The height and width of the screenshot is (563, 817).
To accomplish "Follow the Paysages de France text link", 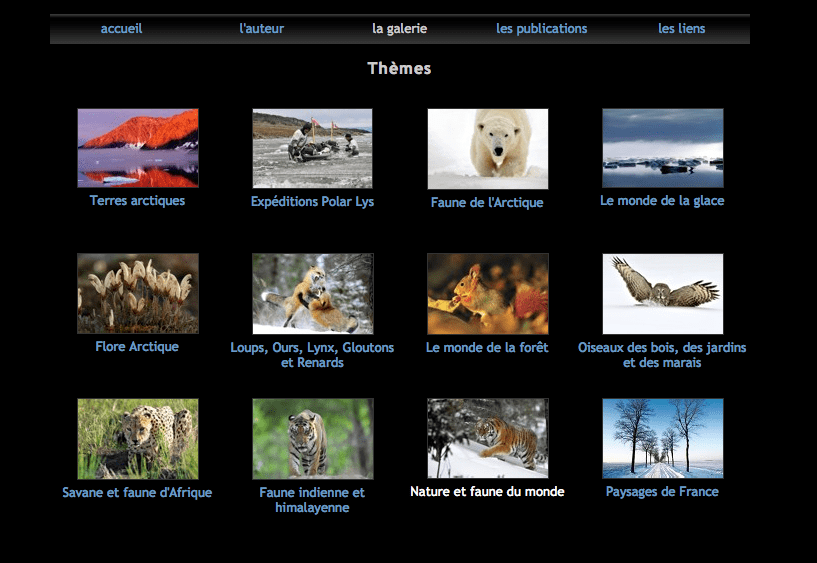I will 662,492.
